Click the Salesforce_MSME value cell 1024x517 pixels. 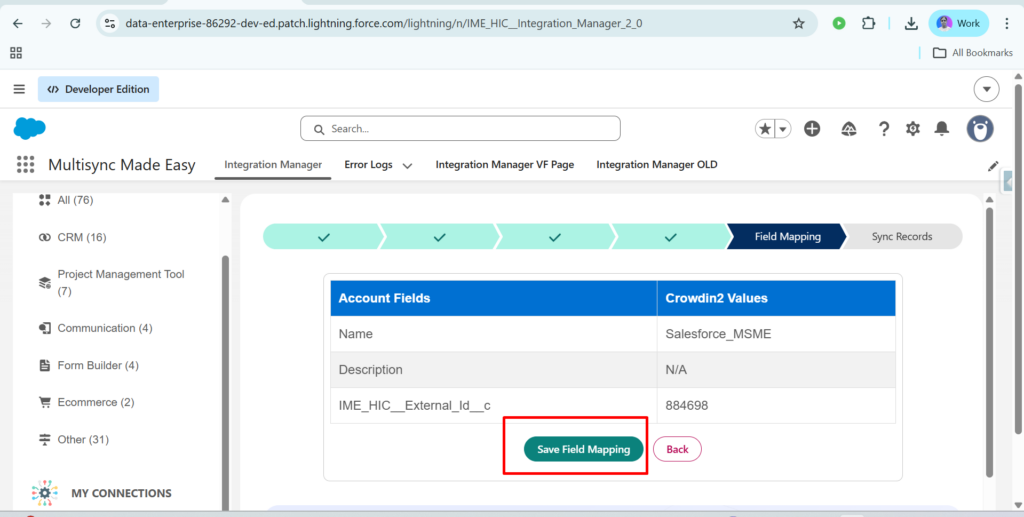(x=776, y=334)
